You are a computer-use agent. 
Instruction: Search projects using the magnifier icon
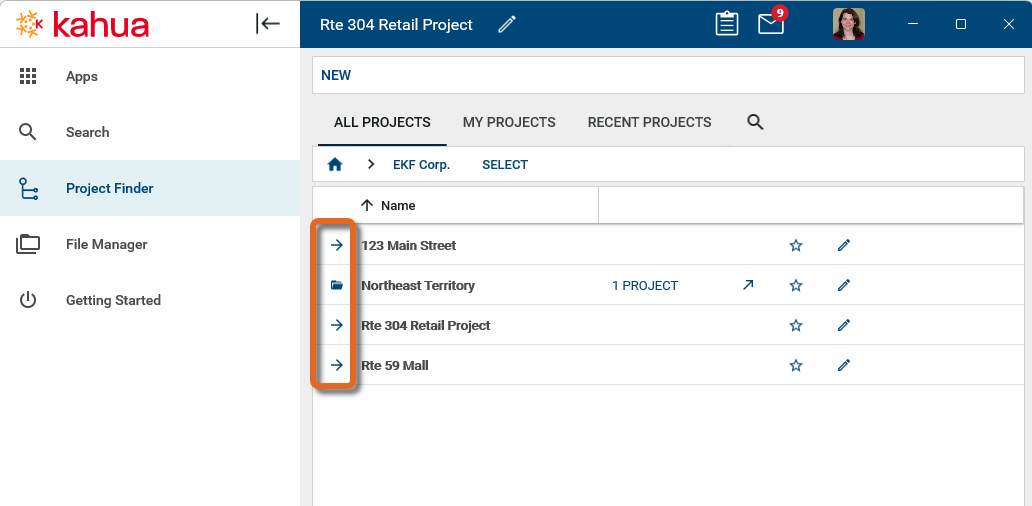(755, 122)
